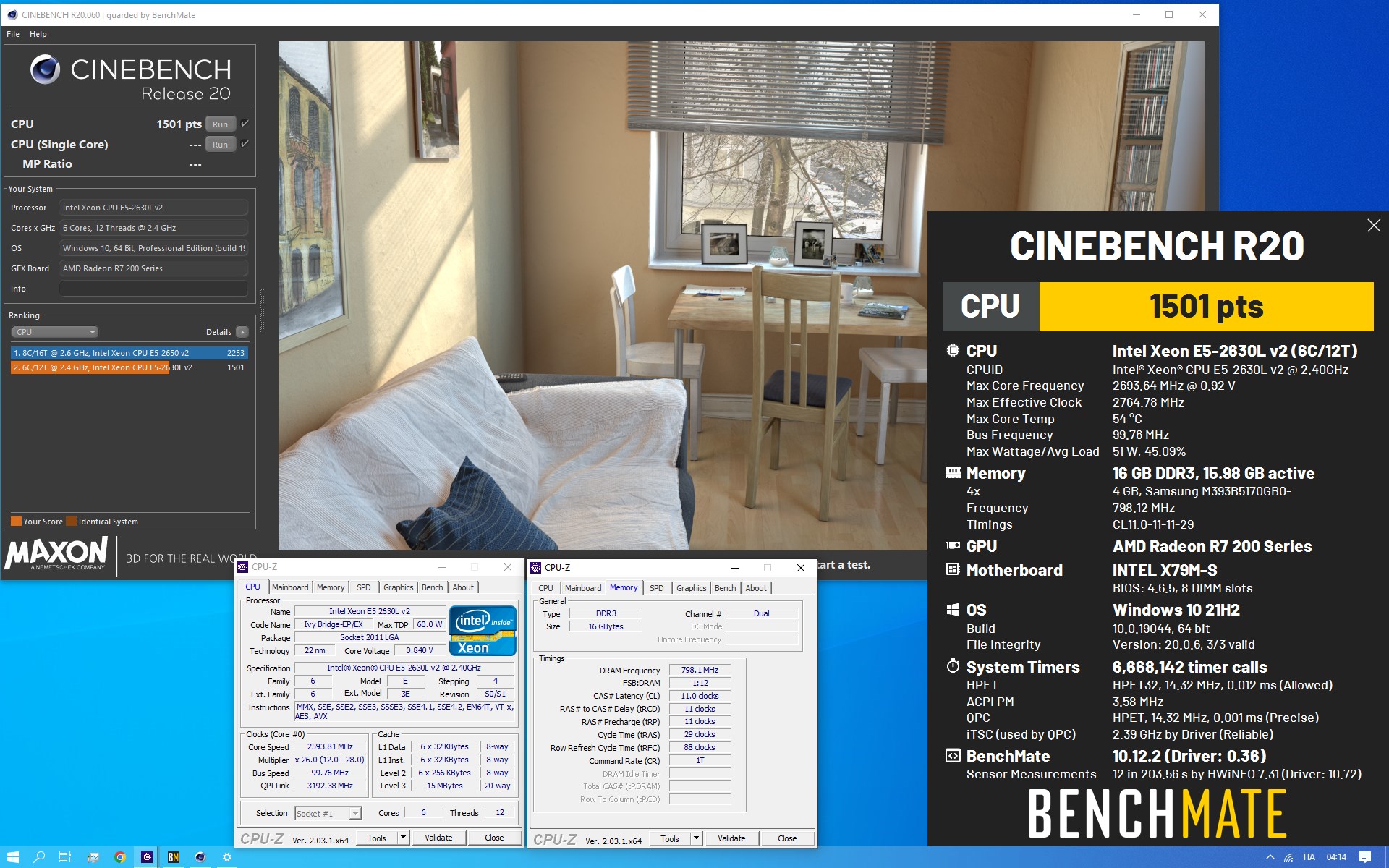Open the notification center icon
The height and width of the screenshot is (868, 1389).
(x=1365, y=857)
